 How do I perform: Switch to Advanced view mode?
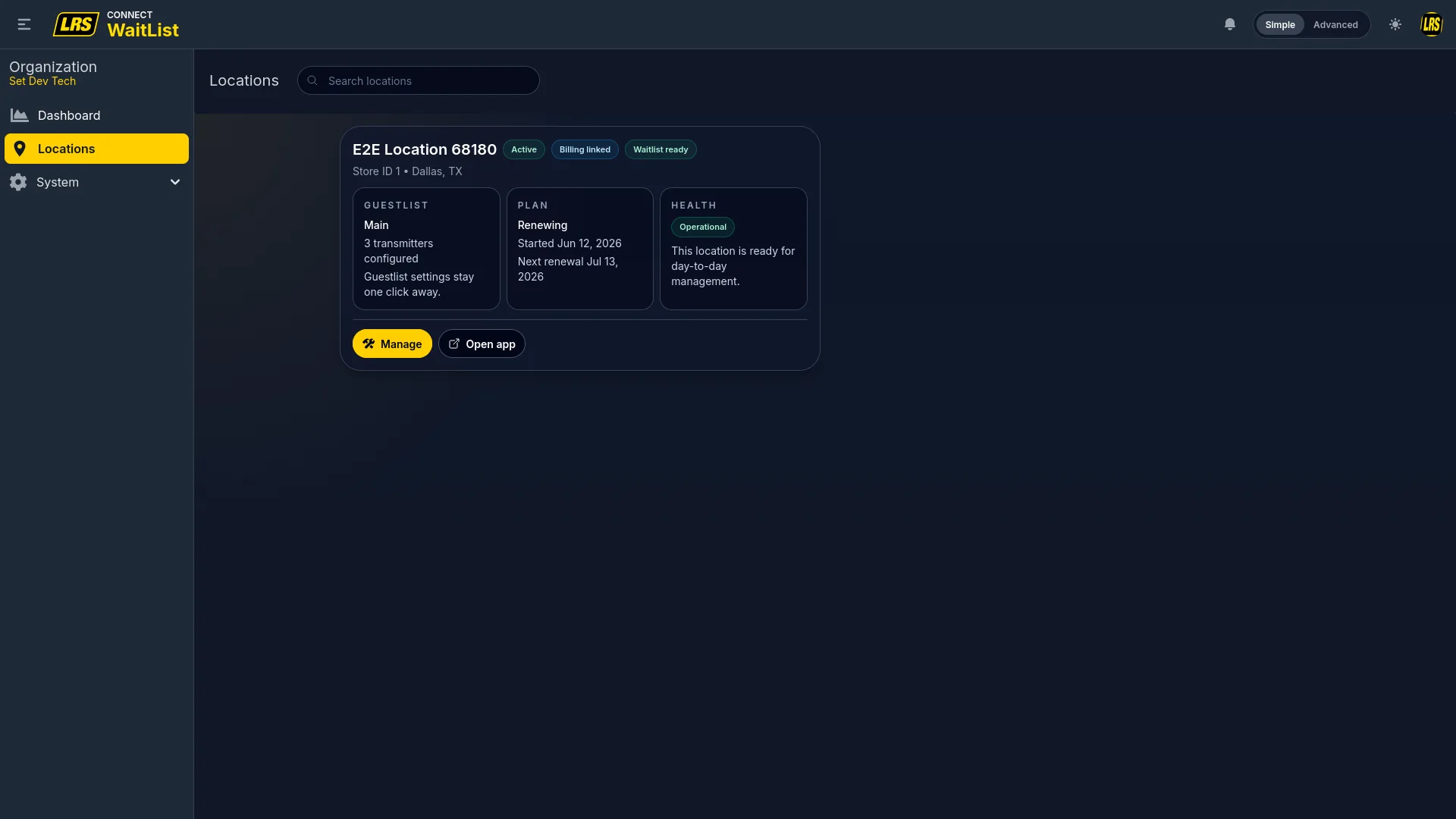(x=1335, y=24)
